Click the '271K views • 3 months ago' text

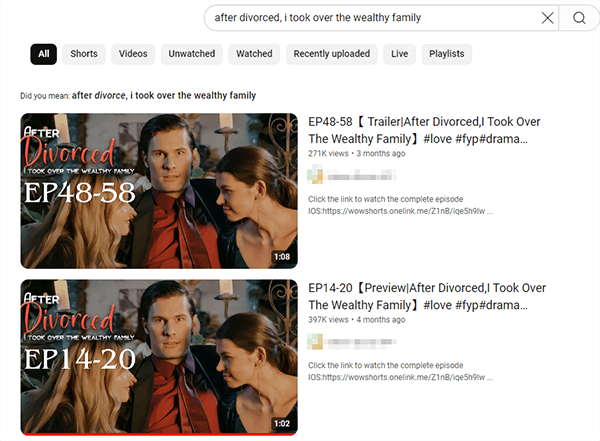click(x=357, y=154)
